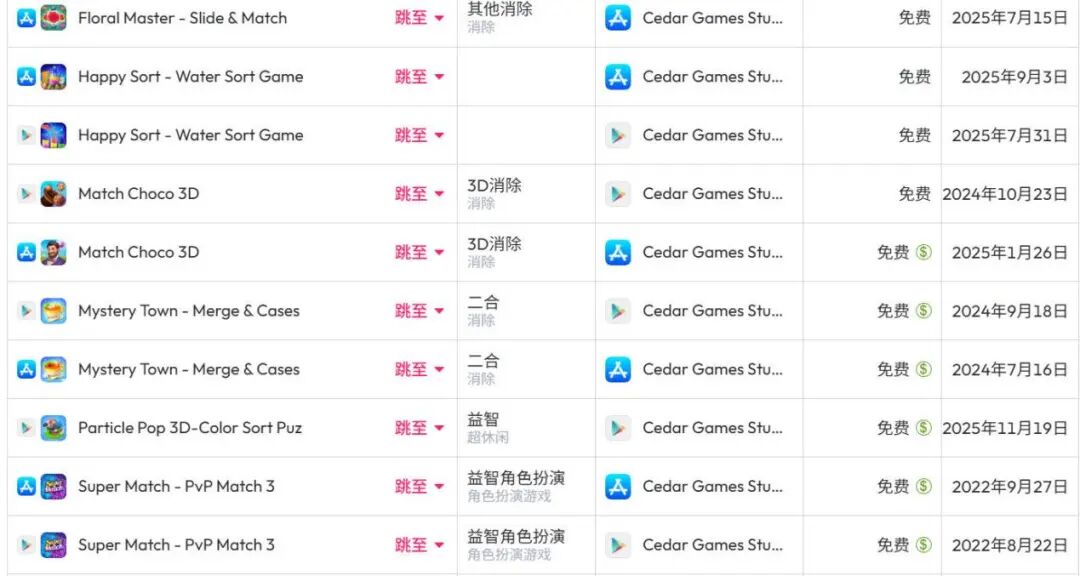Click the Floral Master app icon thumbnail

point(53,18)
